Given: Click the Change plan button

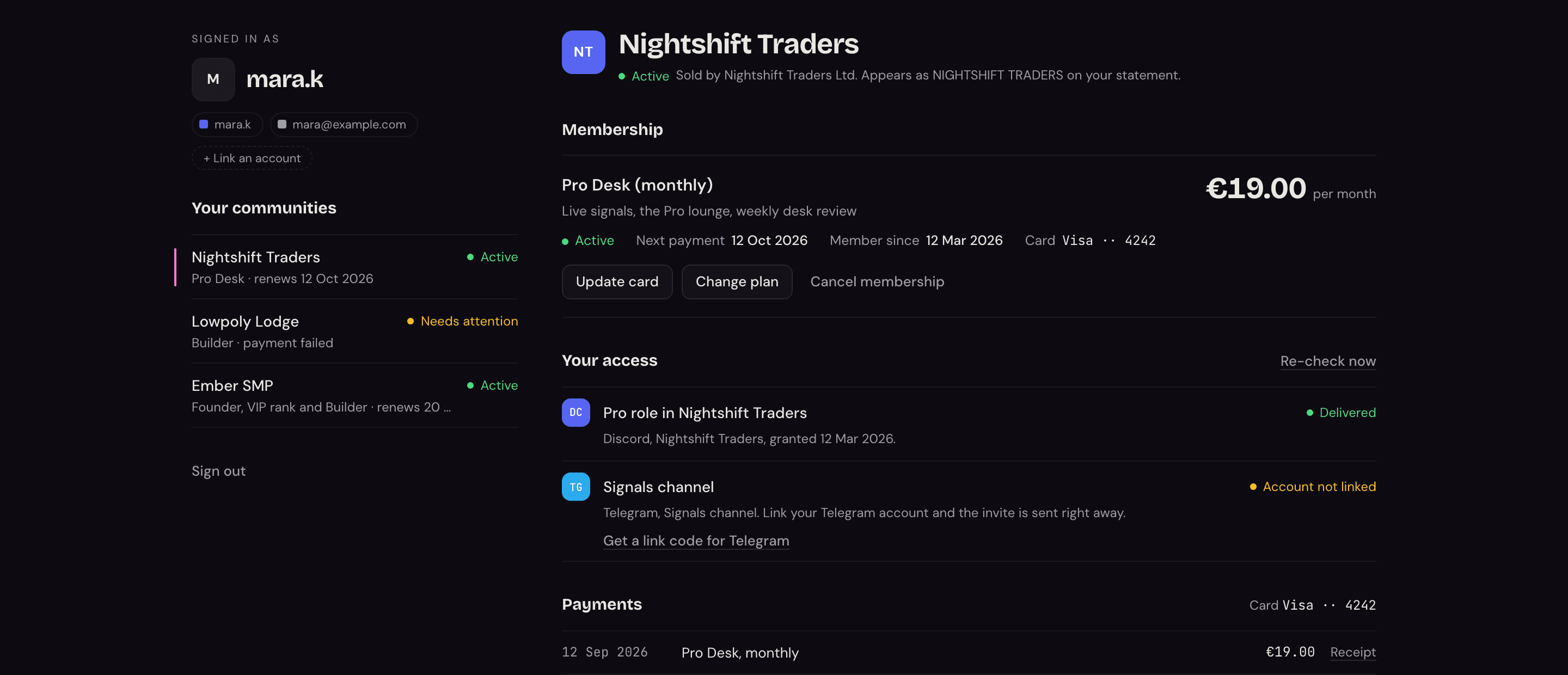Looking at the screenshot, I should tap(737, 282).
